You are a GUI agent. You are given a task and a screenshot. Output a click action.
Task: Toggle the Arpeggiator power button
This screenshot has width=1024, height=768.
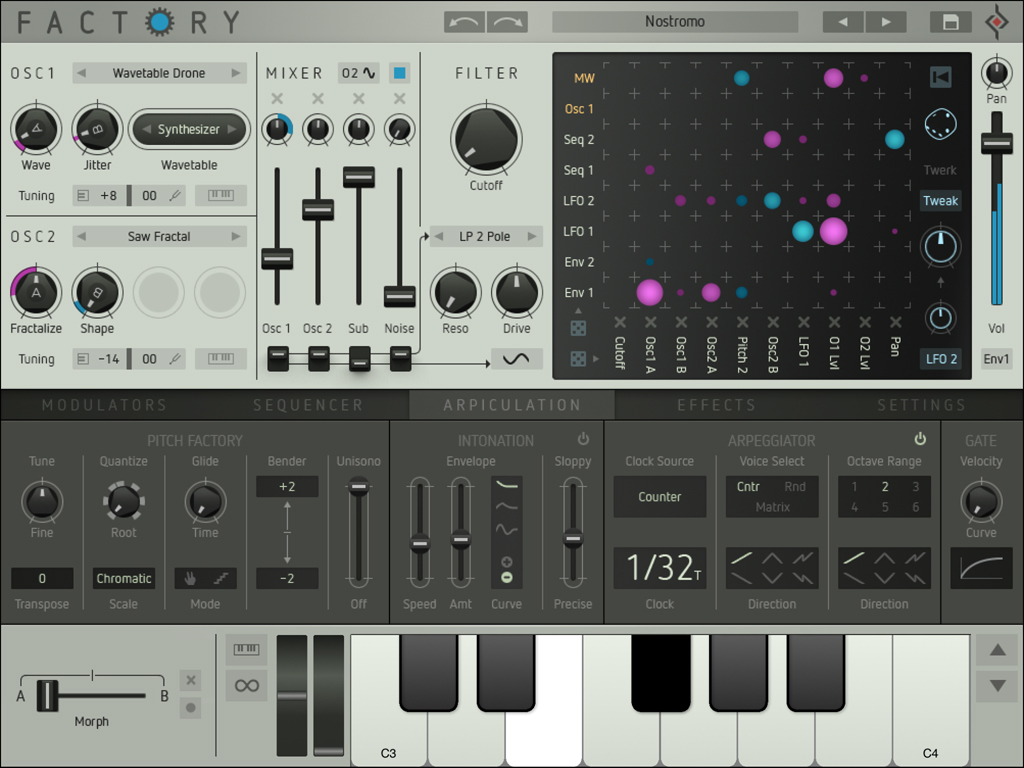coord(920,439)
